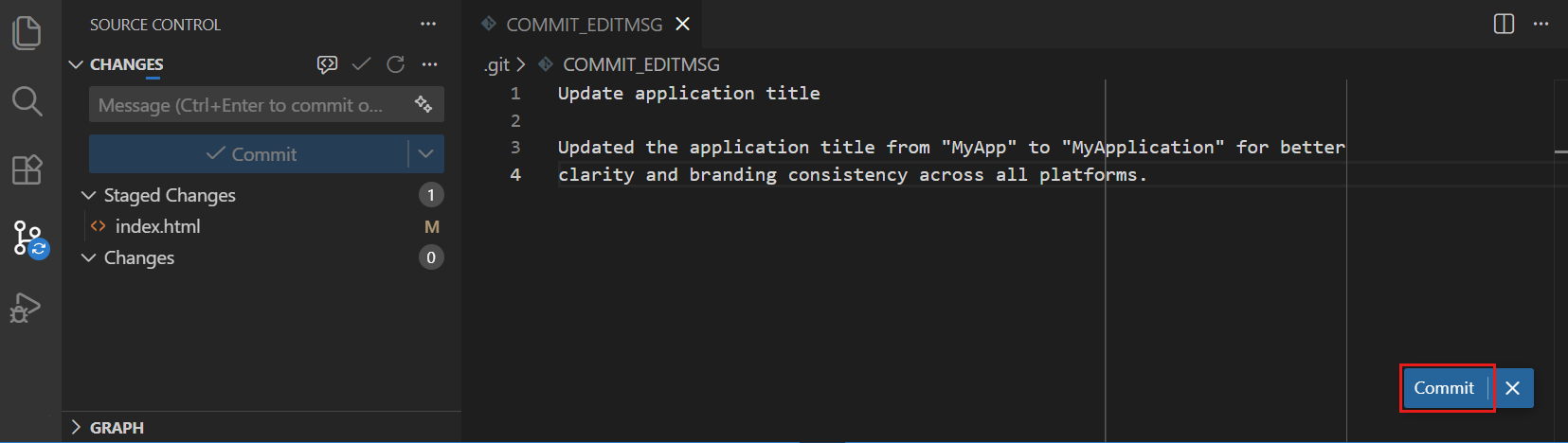Click the checkmark commit icon in Changes header
Image resolution: width=1568 pixels, height=443 pixels.
[361, 64]
